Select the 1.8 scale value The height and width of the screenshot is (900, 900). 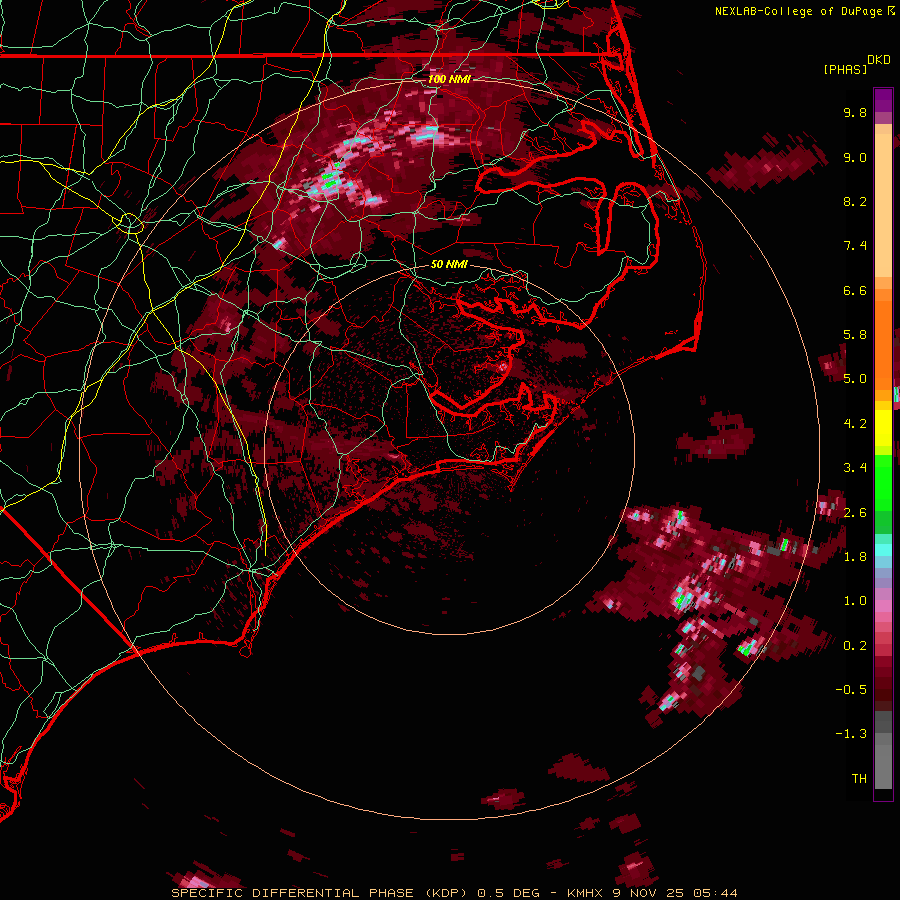(855, 557)
